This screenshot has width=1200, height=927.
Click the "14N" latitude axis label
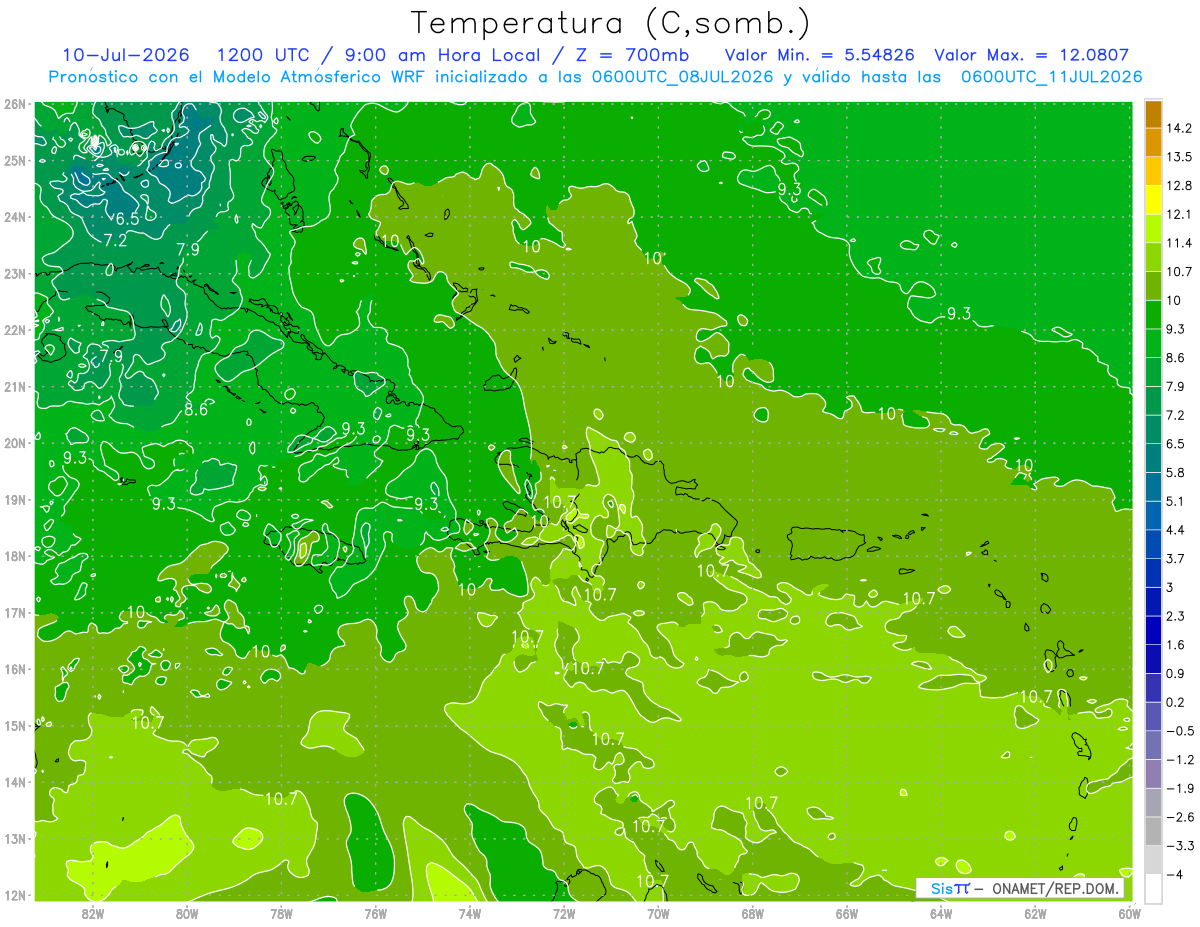14,782
